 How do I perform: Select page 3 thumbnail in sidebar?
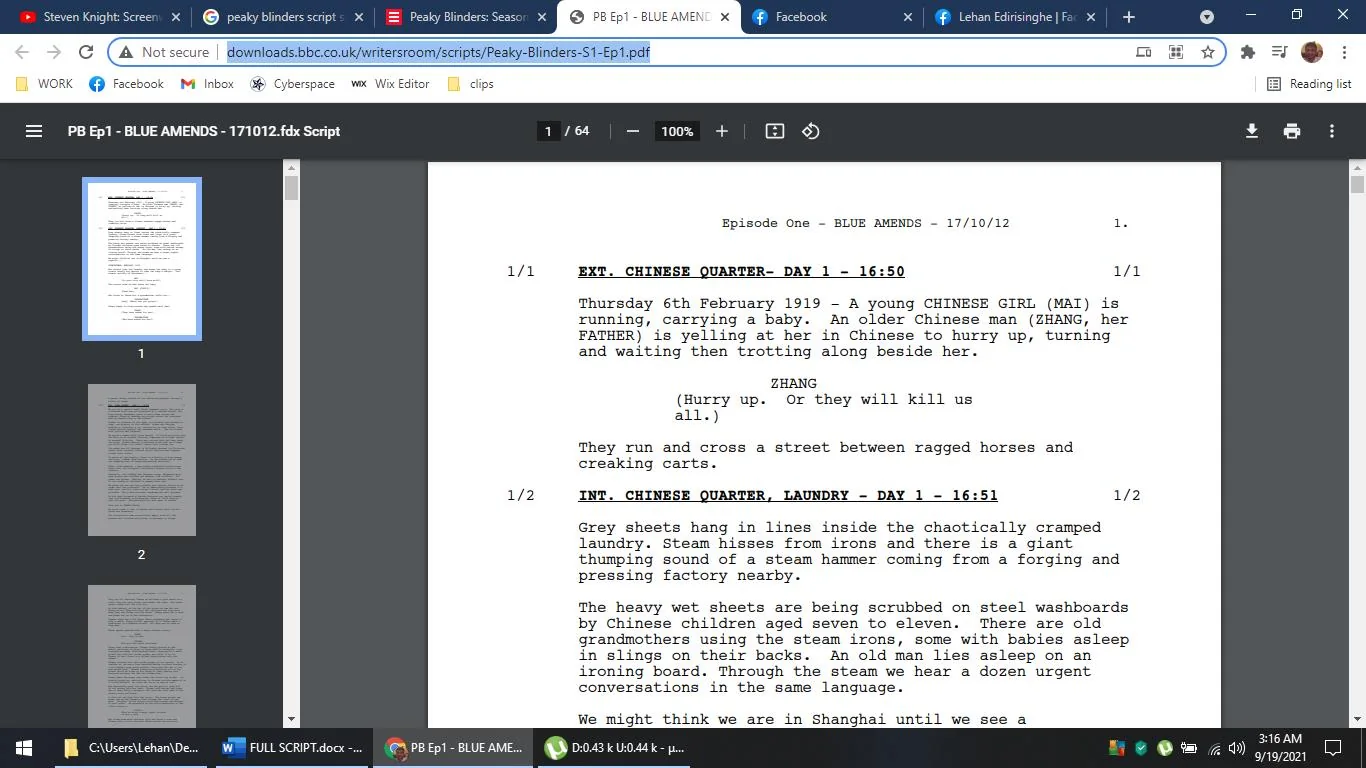click(142, 656)
